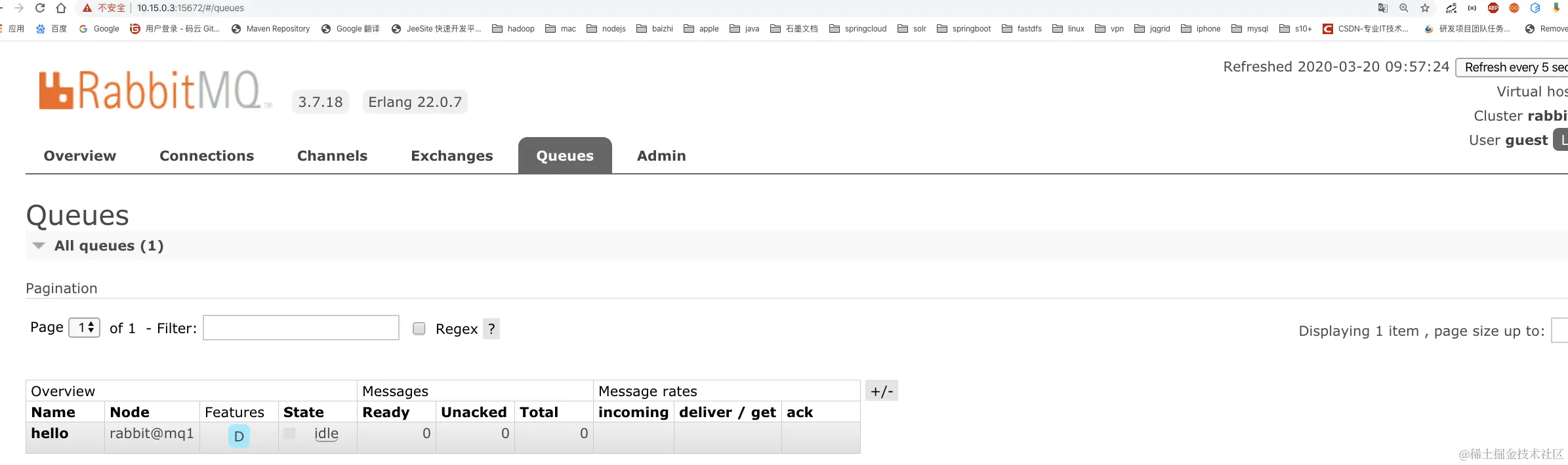Click the +/- columns button
Image resolution: width=1568 pixels, height=465 pixels.
(882, 391)
